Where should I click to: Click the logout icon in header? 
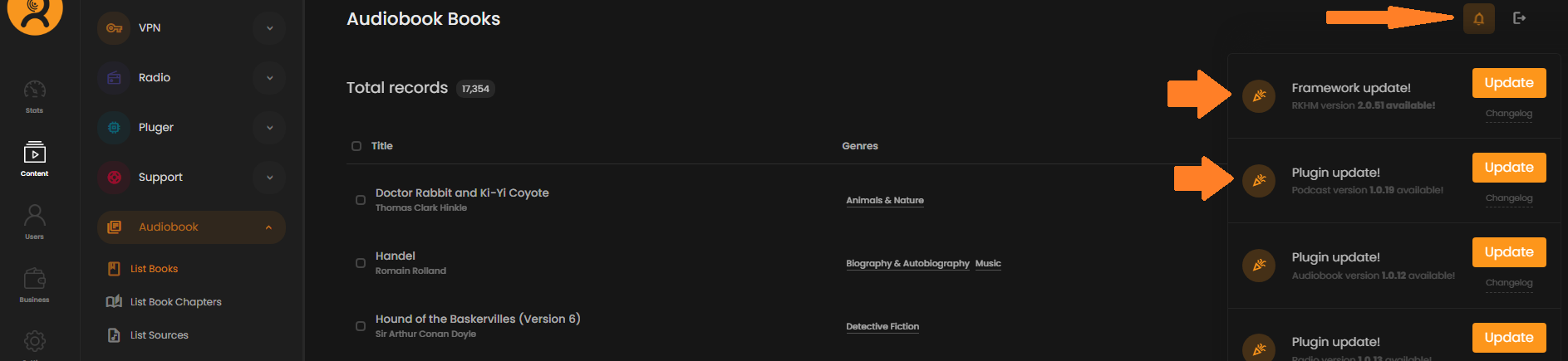1519,18
